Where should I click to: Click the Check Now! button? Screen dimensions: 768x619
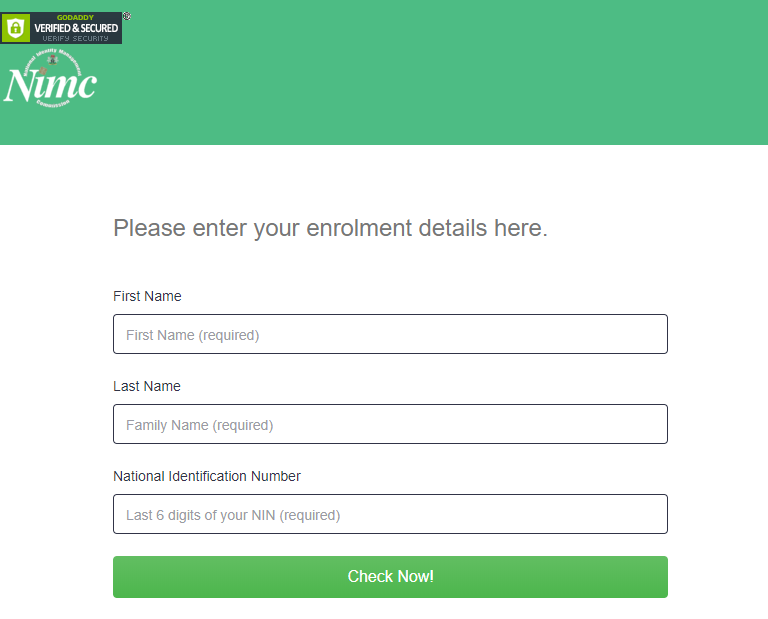(x=390, y=577)
